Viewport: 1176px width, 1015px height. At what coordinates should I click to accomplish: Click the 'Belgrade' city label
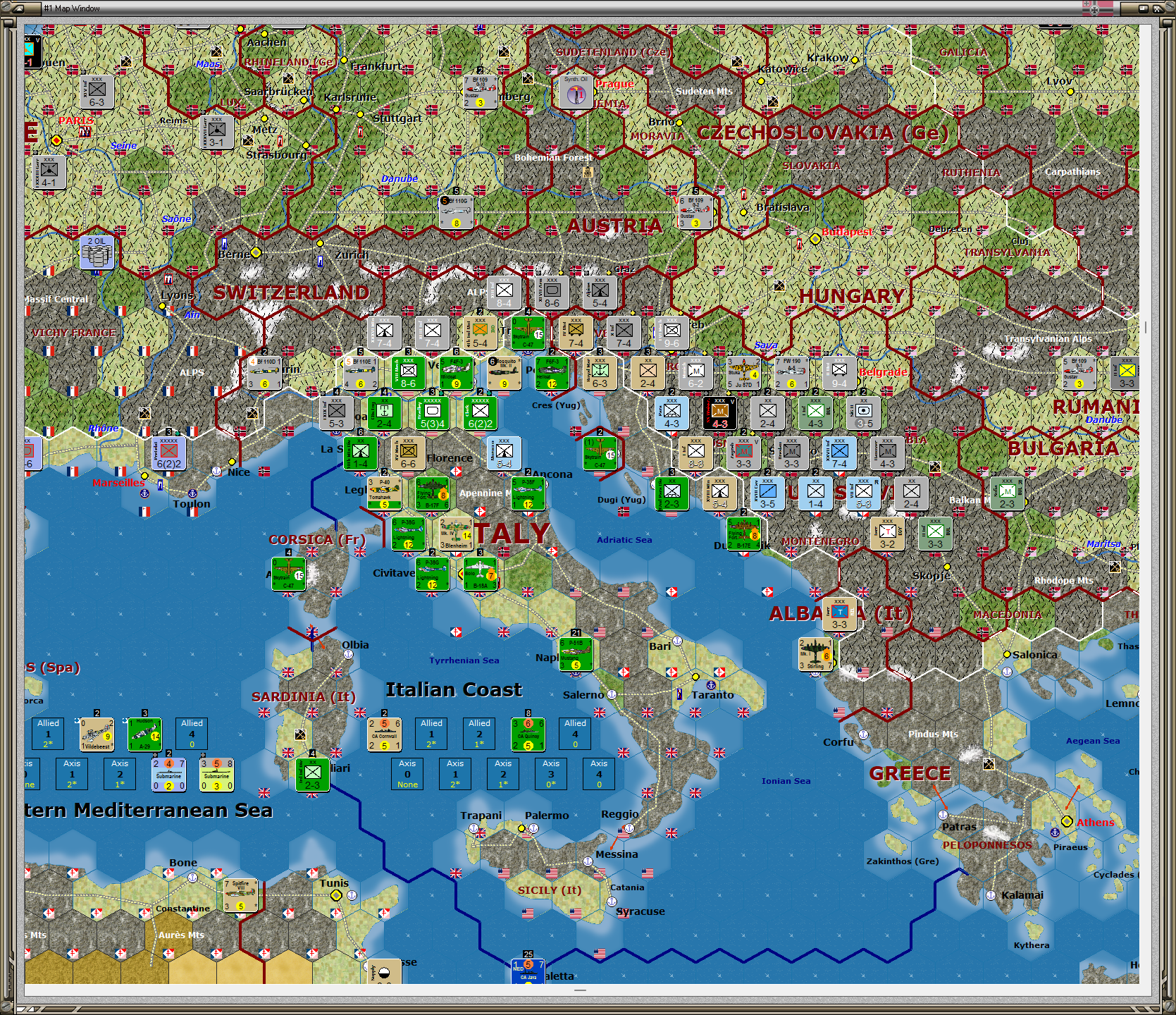pos(883,372)
